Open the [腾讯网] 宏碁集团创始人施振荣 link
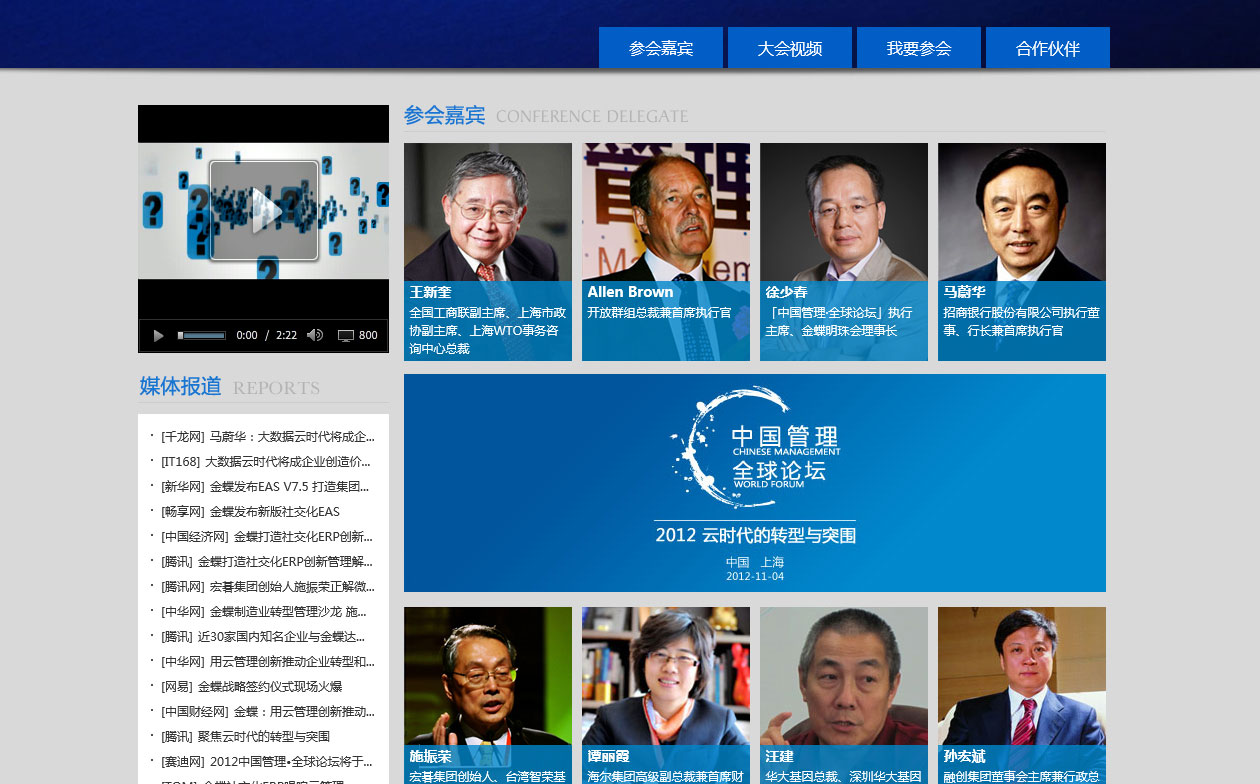The width and height of the screenshot is (1260, 784). click(x=268, y=587)
